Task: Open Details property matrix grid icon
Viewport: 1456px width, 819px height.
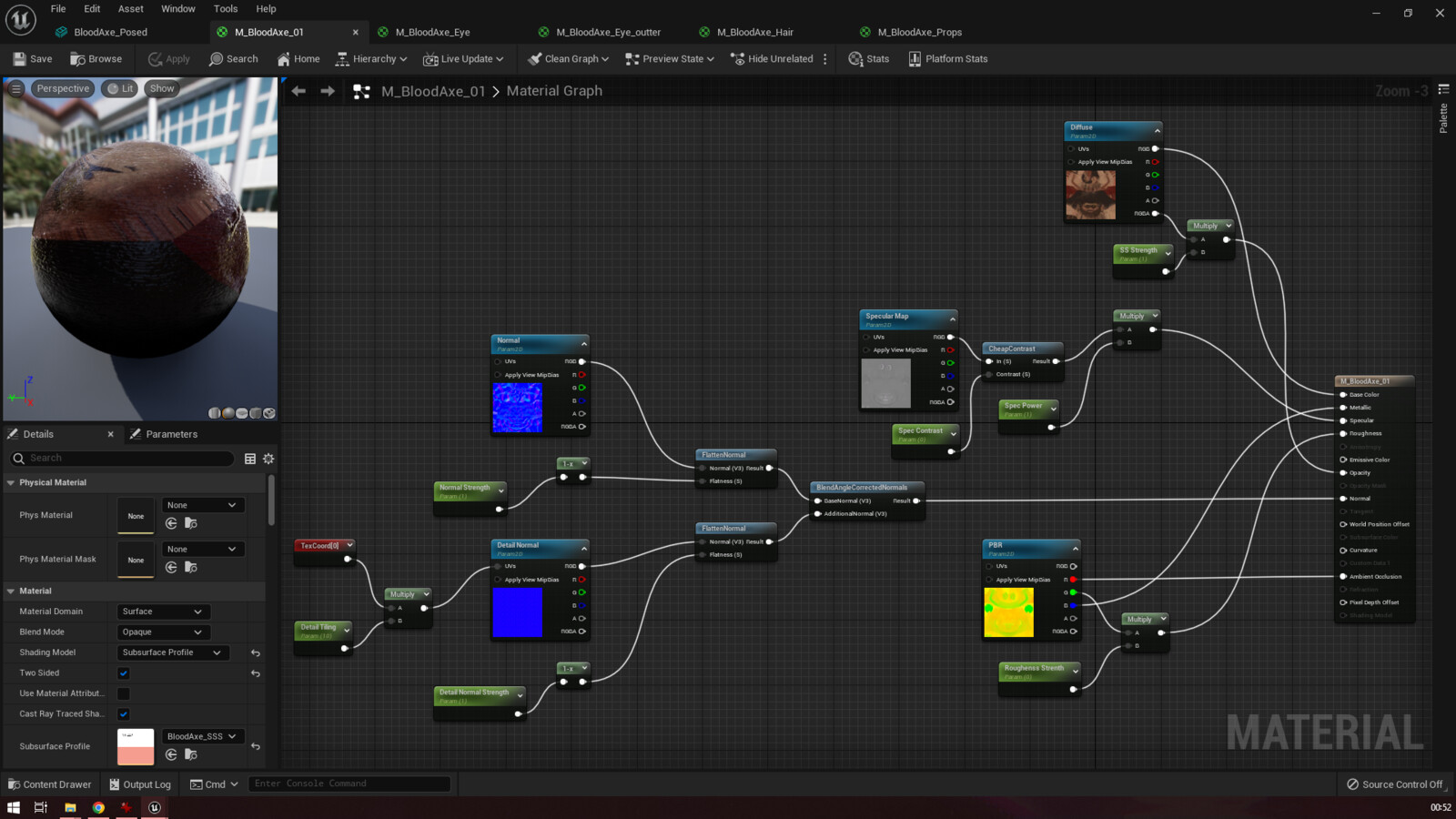Action: pyautogui.click(x=250, y=459)
